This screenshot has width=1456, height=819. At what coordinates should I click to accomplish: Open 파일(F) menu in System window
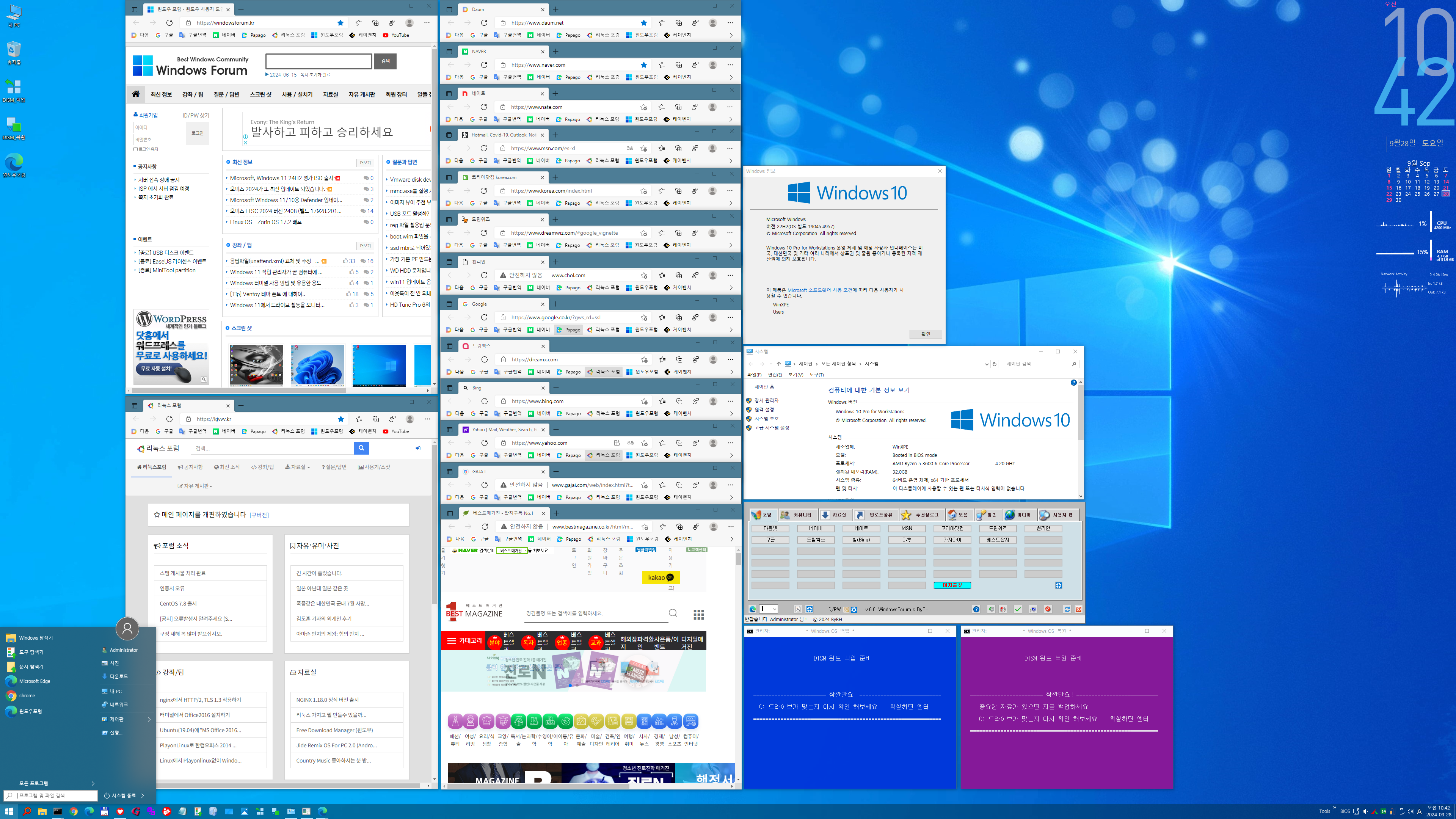click(754, 375)
